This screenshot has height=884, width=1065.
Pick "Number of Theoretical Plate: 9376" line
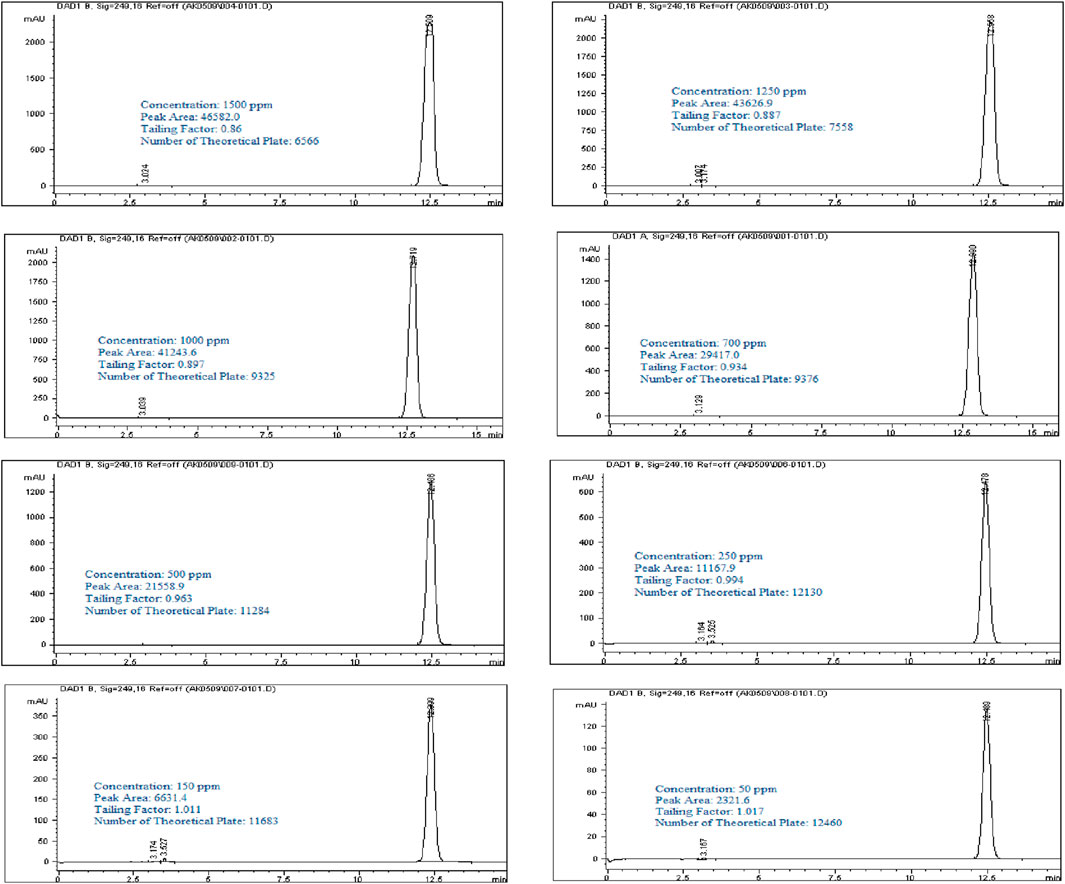point(729,379)
